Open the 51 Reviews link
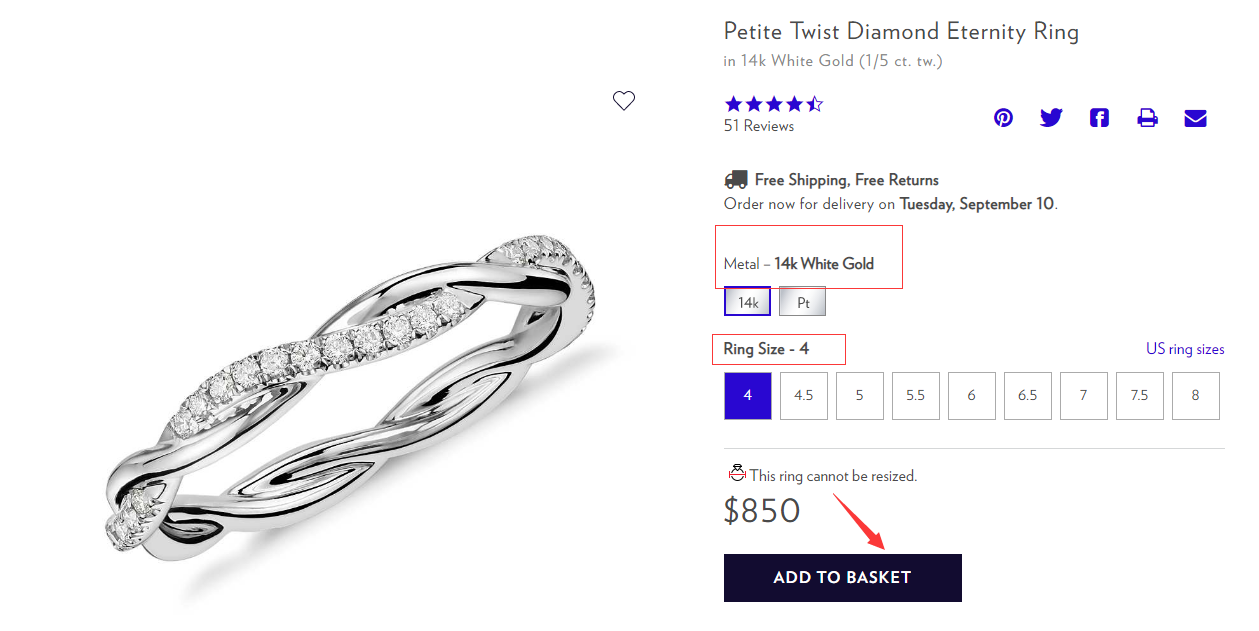1259x631 pixels. tap(759, 126)
